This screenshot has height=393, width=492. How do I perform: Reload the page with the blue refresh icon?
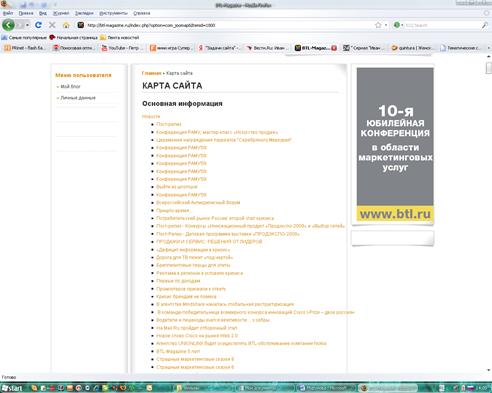(x=38, y=25)
